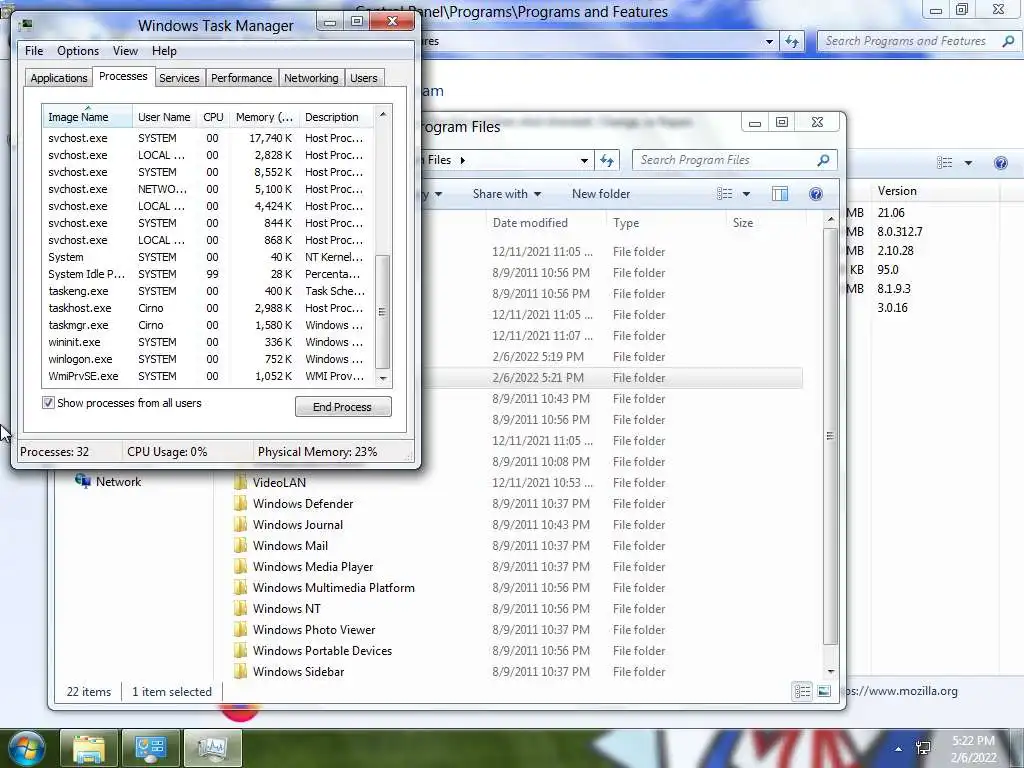Select the System Idle Process row
1024x768 pixels.
click(208, 274)
